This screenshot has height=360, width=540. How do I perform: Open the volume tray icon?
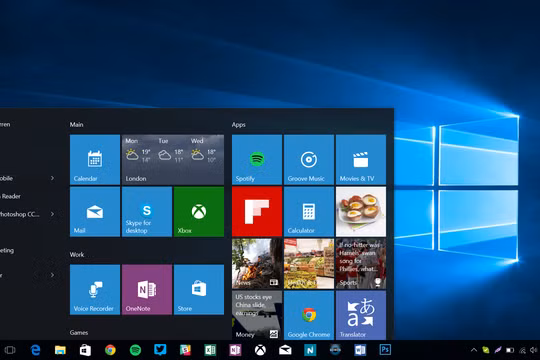(x=533, y=350)
